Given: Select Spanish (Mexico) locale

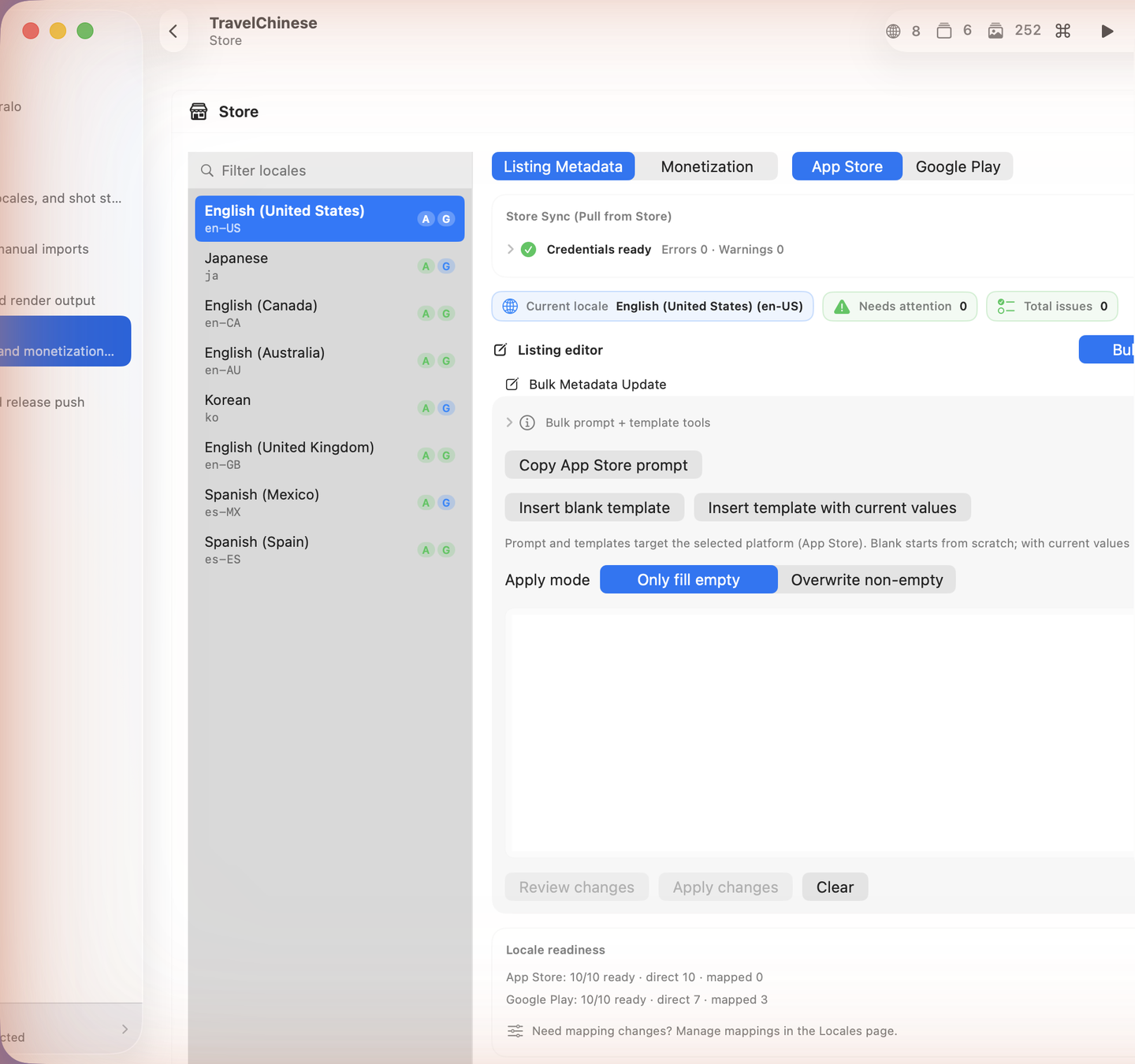Looking at the screenshot, I should [x=329, y=502].
